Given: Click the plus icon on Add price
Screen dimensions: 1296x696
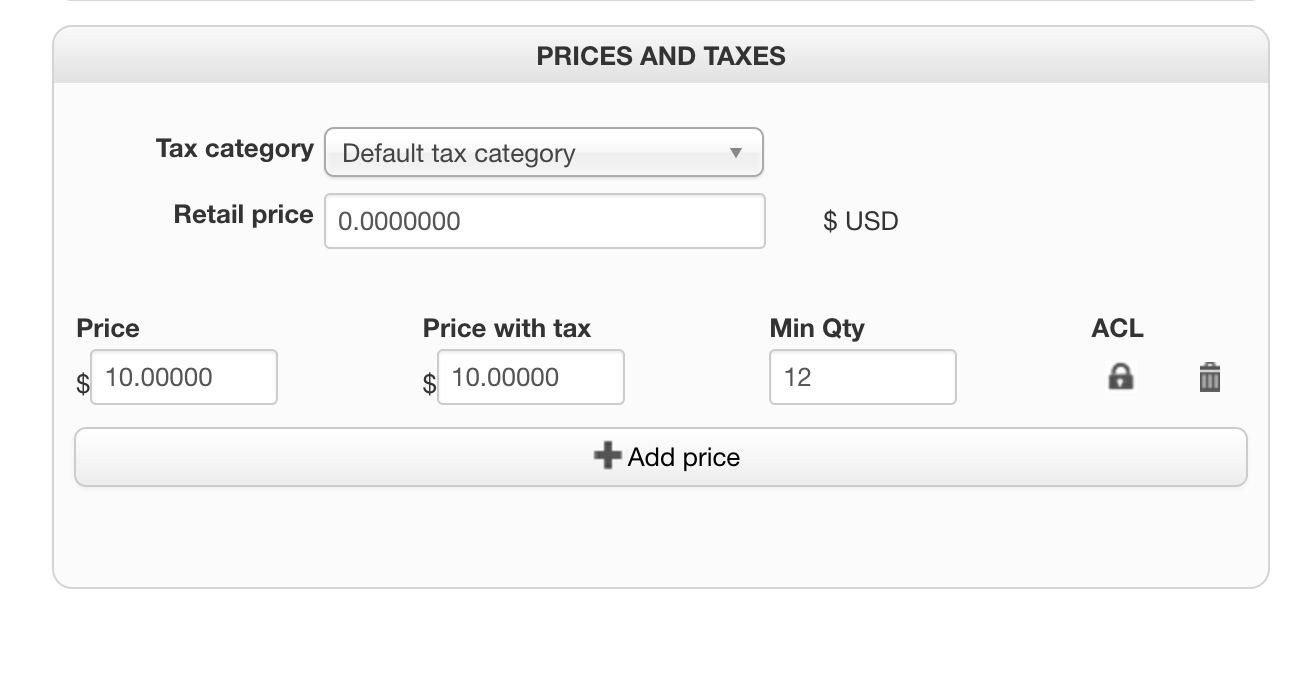Looking at the screenshot, I should 606,457.
